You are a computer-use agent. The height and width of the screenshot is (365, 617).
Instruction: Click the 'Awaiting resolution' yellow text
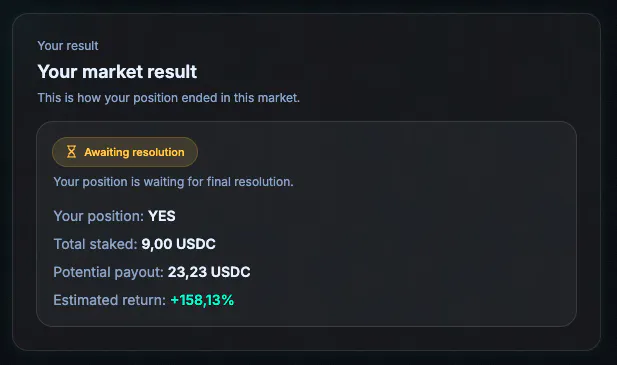click(134, 152)
